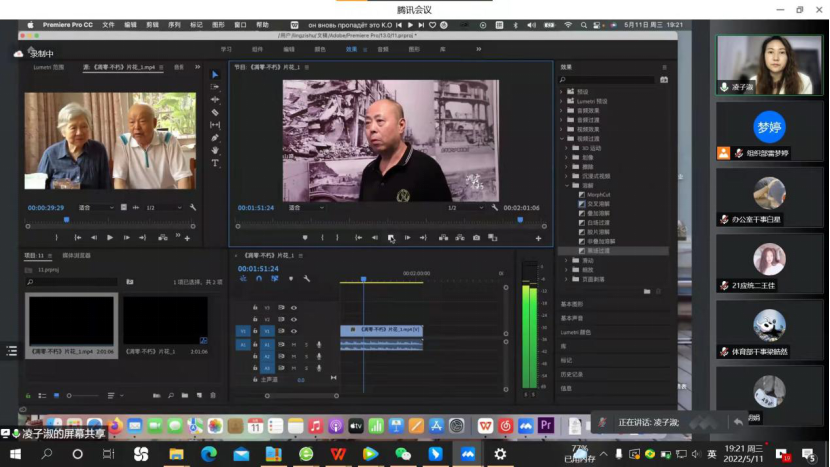
Task: Select the Pen tool in the toolbar
Action: point(215,138)
